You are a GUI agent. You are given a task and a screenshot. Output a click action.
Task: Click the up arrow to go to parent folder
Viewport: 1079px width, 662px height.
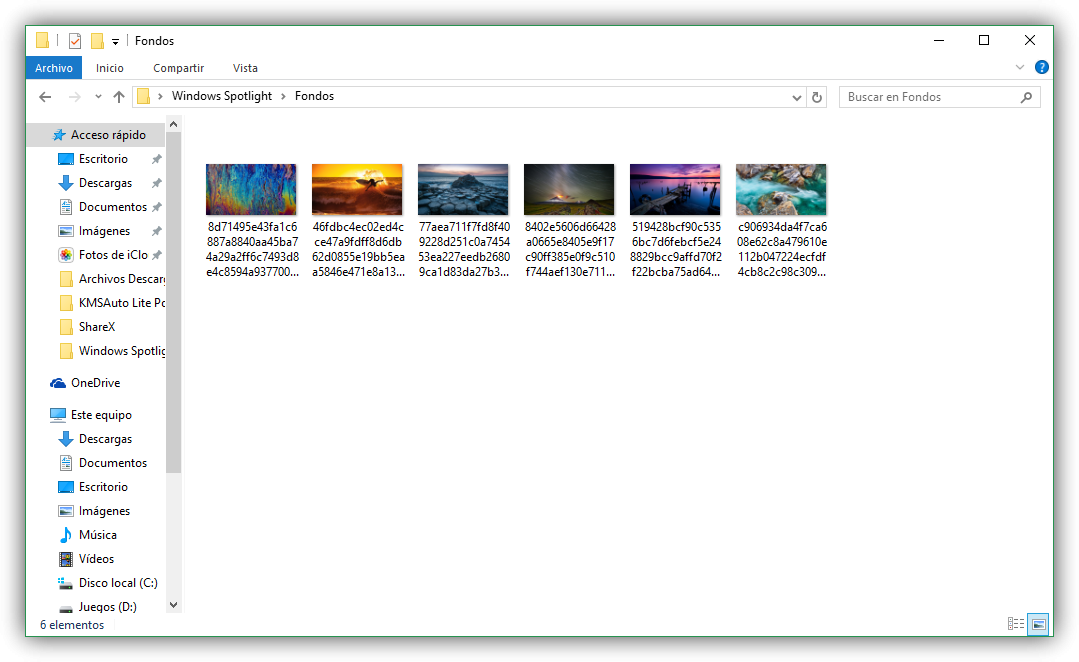point(119,96)
